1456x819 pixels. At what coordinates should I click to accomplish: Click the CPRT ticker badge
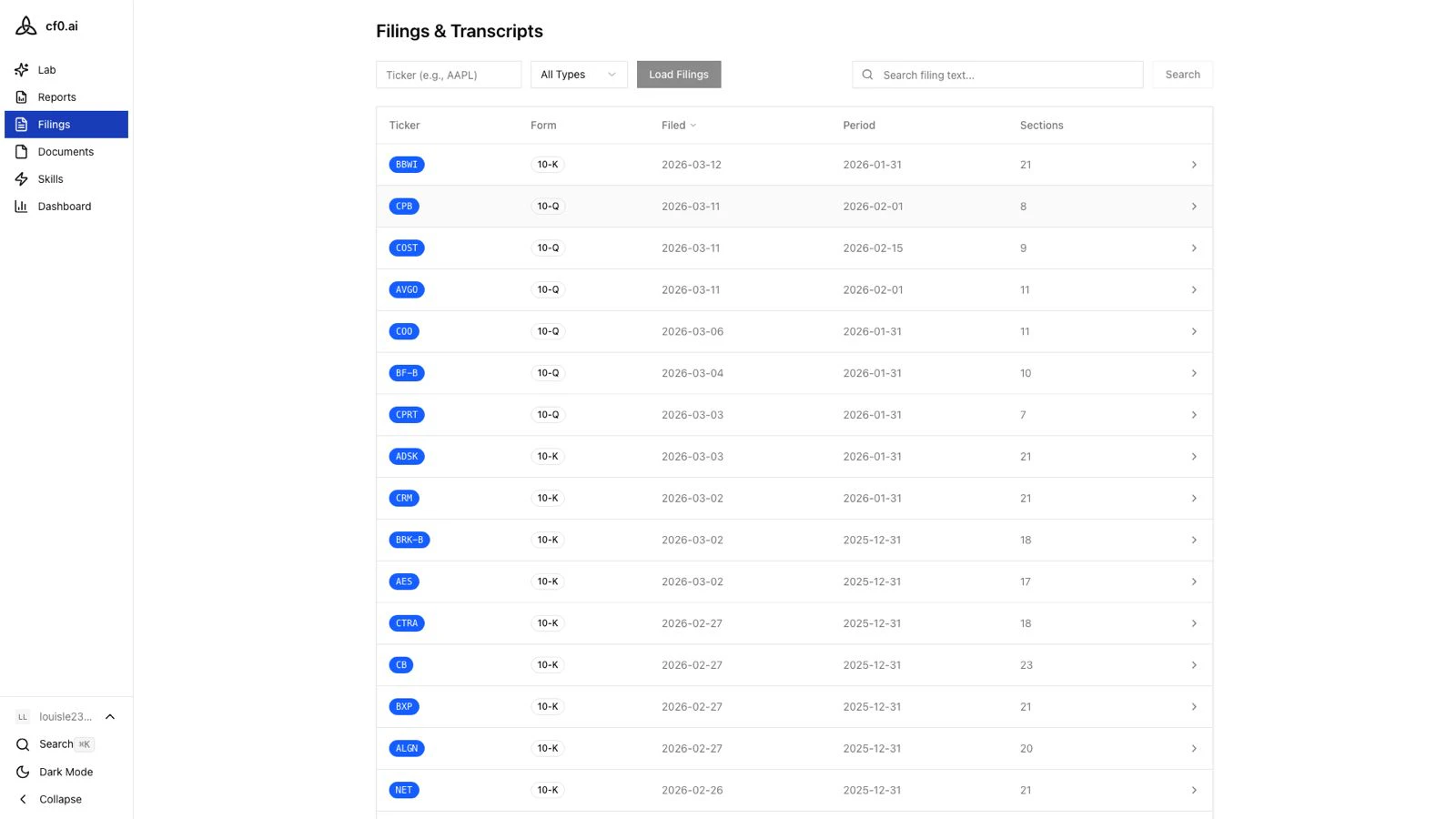407,415
